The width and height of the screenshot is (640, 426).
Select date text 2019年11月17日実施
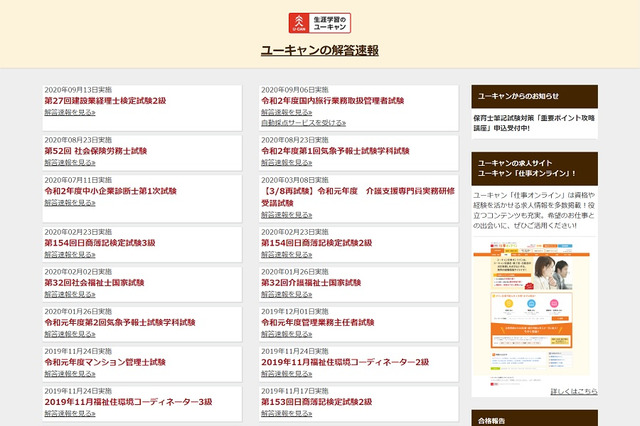tap(295, 391)
